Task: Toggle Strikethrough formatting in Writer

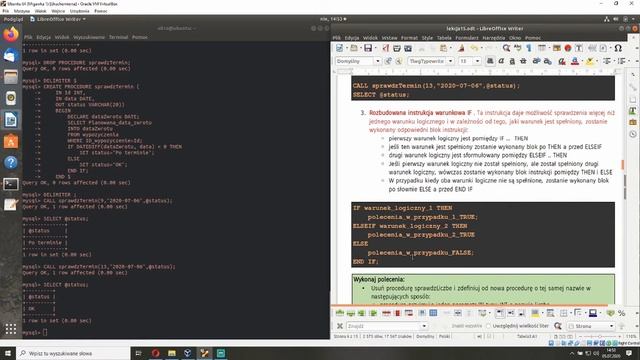Action: click(523, 61)
